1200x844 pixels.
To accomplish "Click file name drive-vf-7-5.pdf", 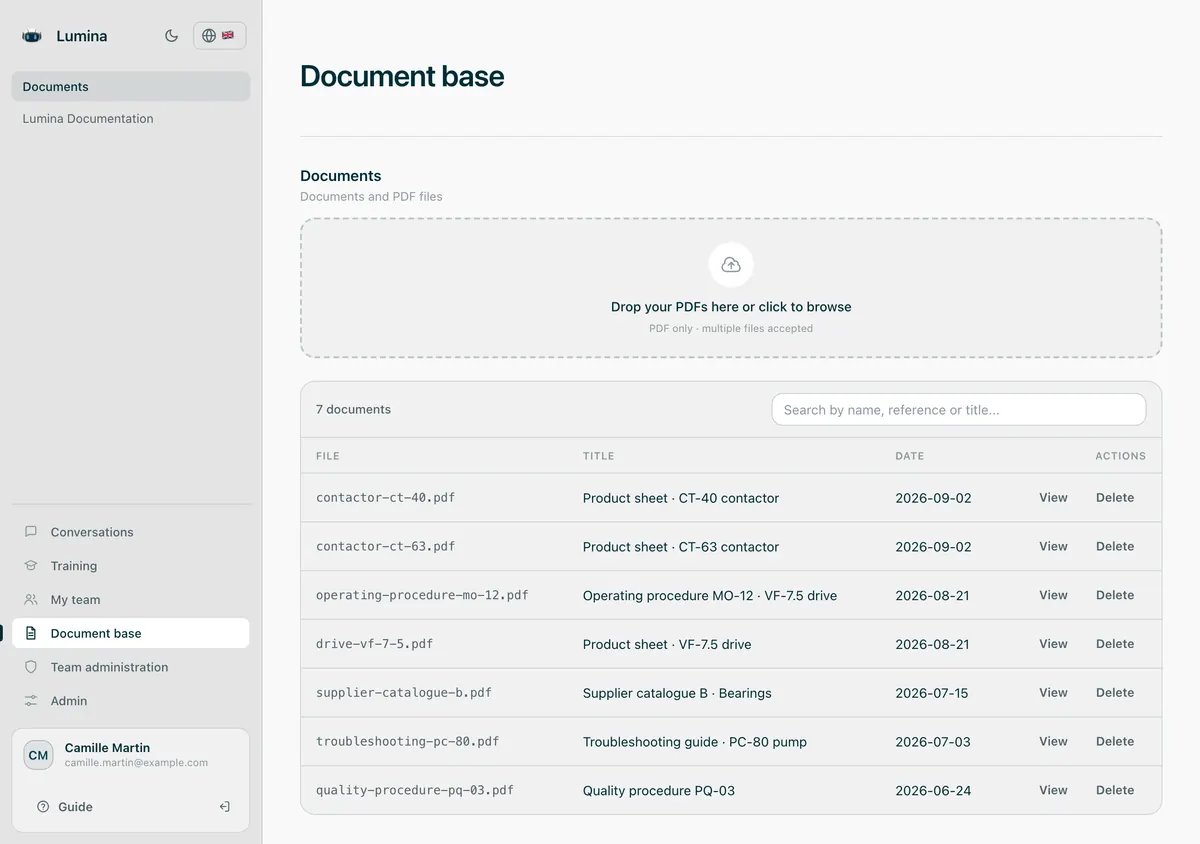I will (x=375, y=644).
